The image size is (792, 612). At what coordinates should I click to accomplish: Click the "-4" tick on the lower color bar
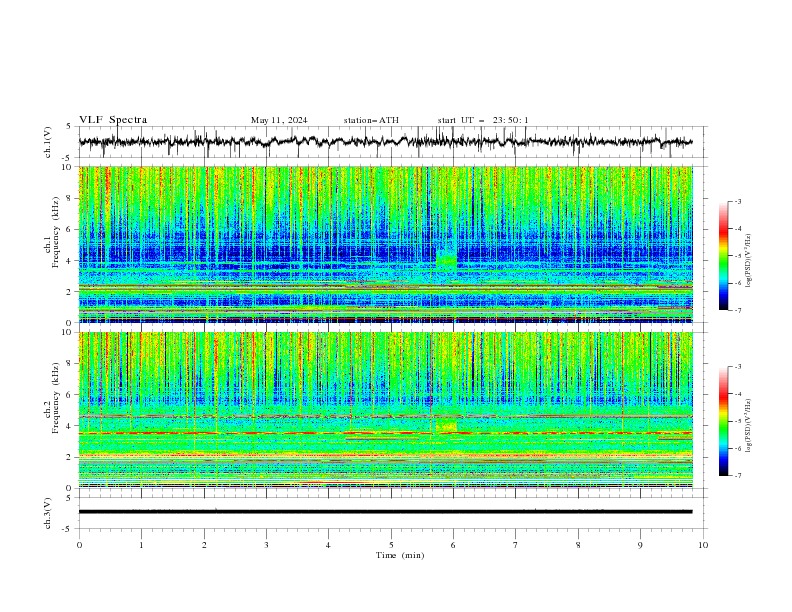point(737,394)
